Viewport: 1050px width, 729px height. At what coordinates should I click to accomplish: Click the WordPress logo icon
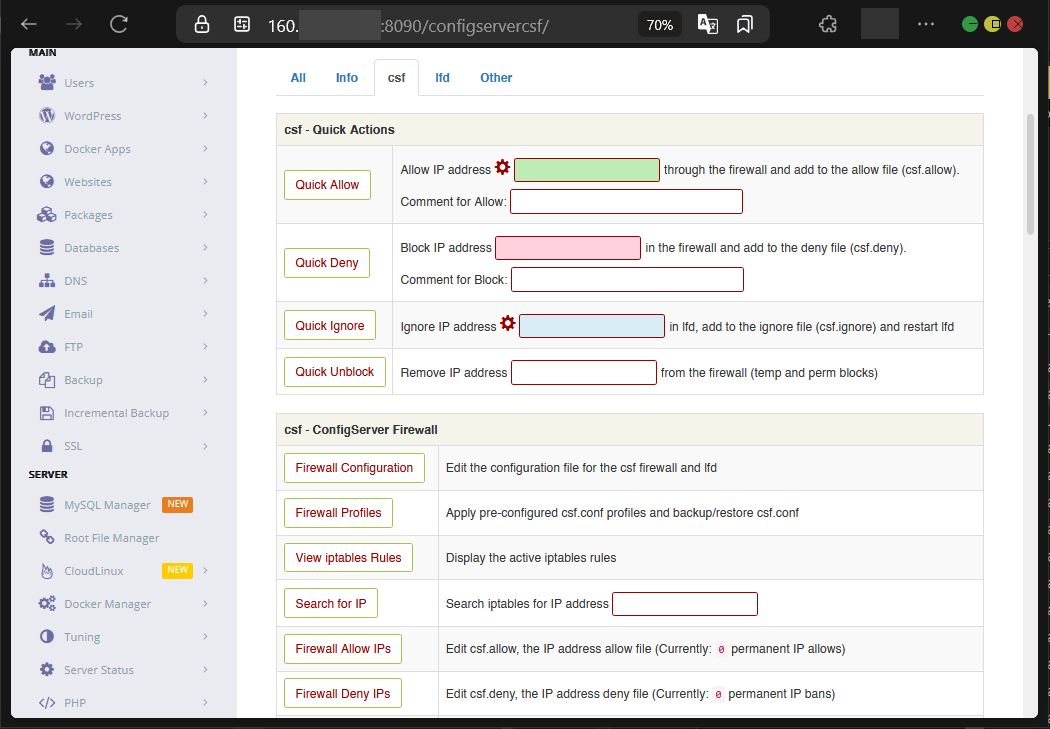tap(47, 115)
